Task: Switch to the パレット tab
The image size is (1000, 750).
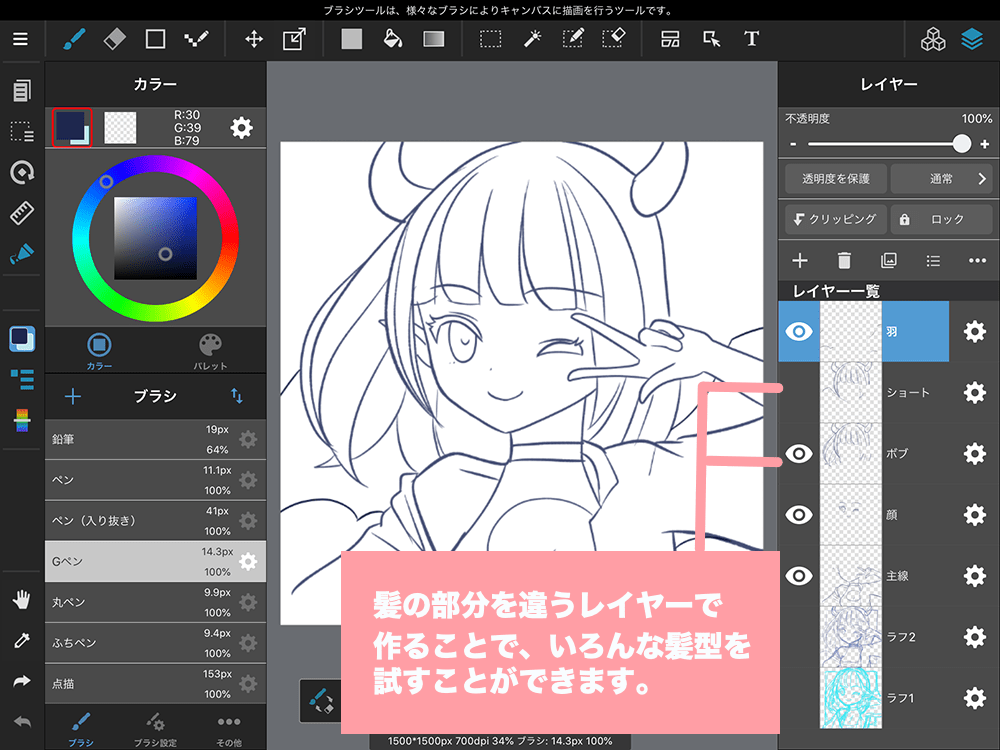Action: point(210,351)
